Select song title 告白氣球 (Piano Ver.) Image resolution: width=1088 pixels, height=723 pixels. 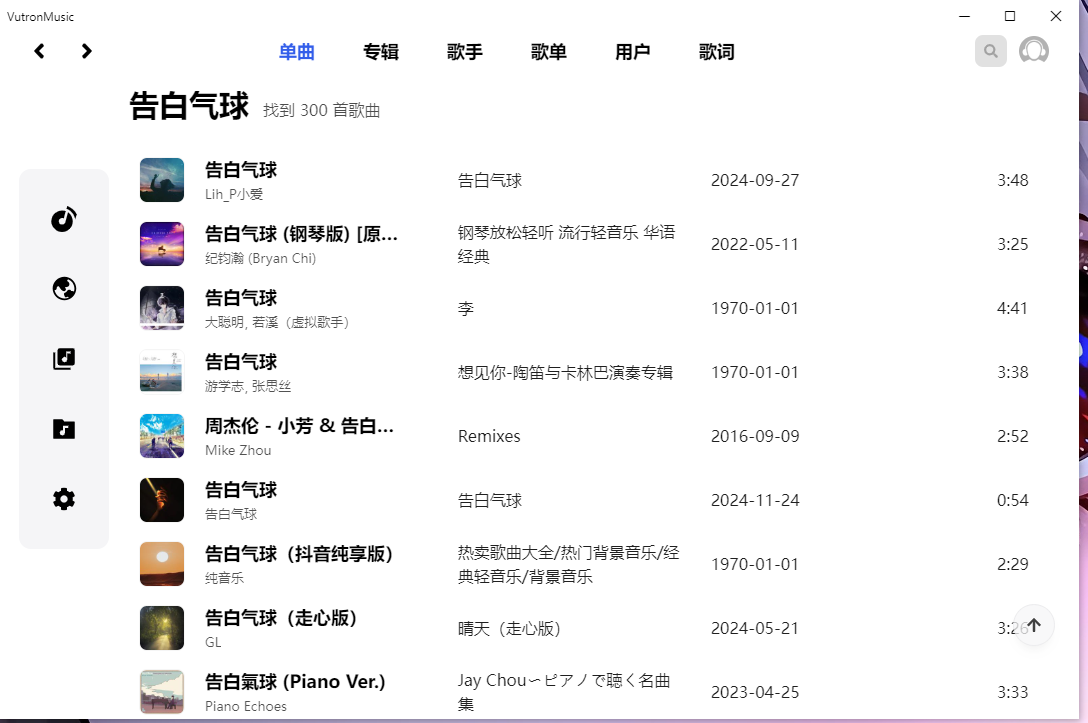tap(295, 681)
